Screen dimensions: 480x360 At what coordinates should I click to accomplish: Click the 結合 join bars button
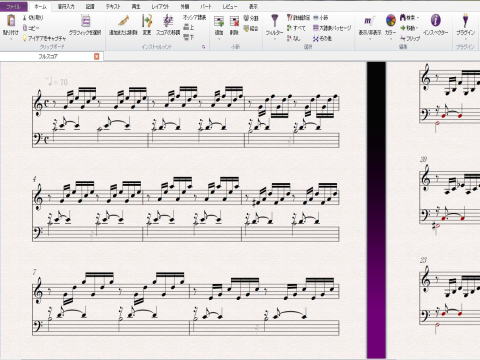[x=251, y=29]
